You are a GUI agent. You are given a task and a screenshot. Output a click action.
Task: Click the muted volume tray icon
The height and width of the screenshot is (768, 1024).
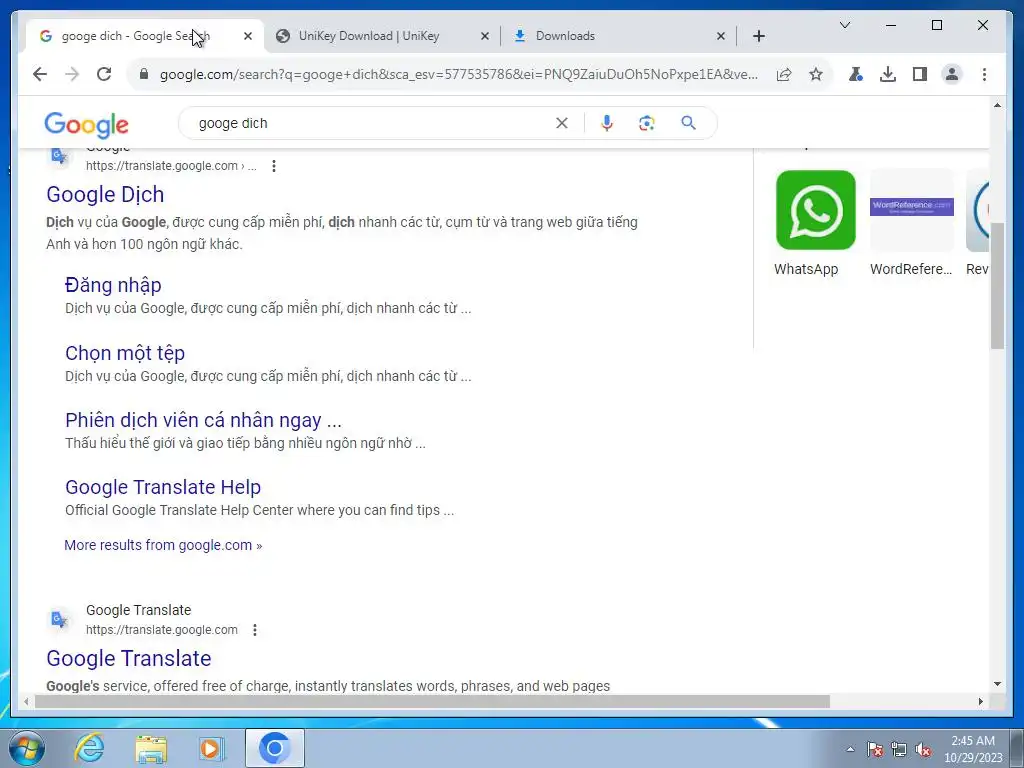(923, 749)
